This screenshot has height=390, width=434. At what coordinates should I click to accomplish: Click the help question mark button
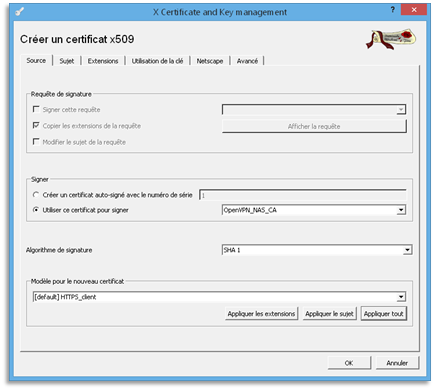pyautogui.click(x=393, y=10)
